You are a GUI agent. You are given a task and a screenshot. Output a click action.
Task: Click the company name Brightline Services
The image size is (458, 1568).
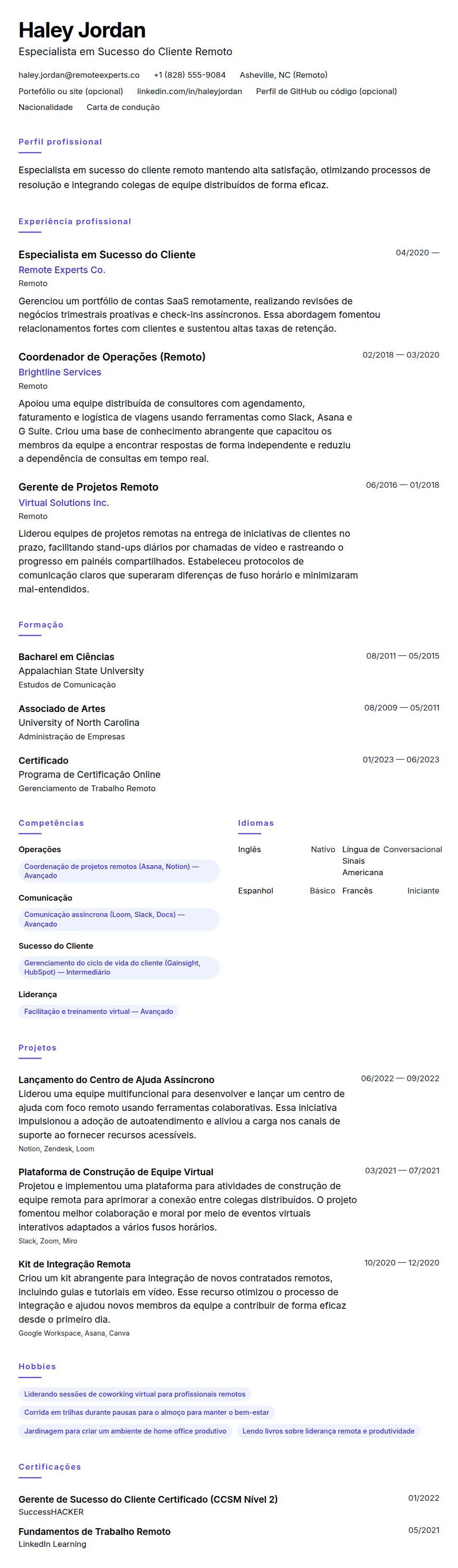(60, 372)
